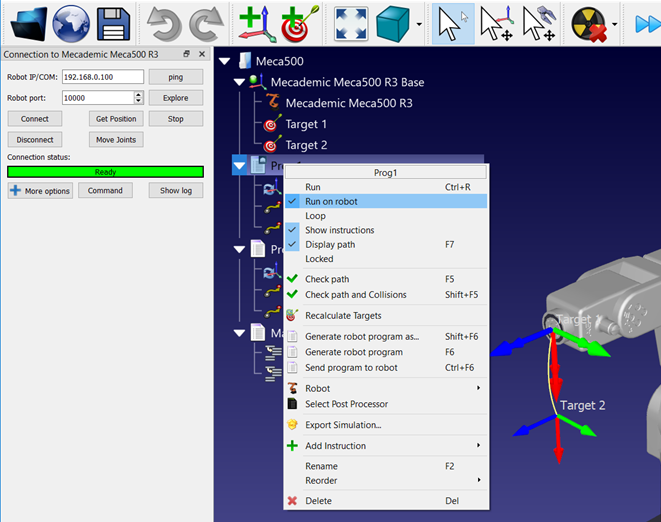The height and width of the screenshot is (522, 661).
Task: Collapse the Mecademic Meca500 R3 Base node
Action: (x=240, y=82)
